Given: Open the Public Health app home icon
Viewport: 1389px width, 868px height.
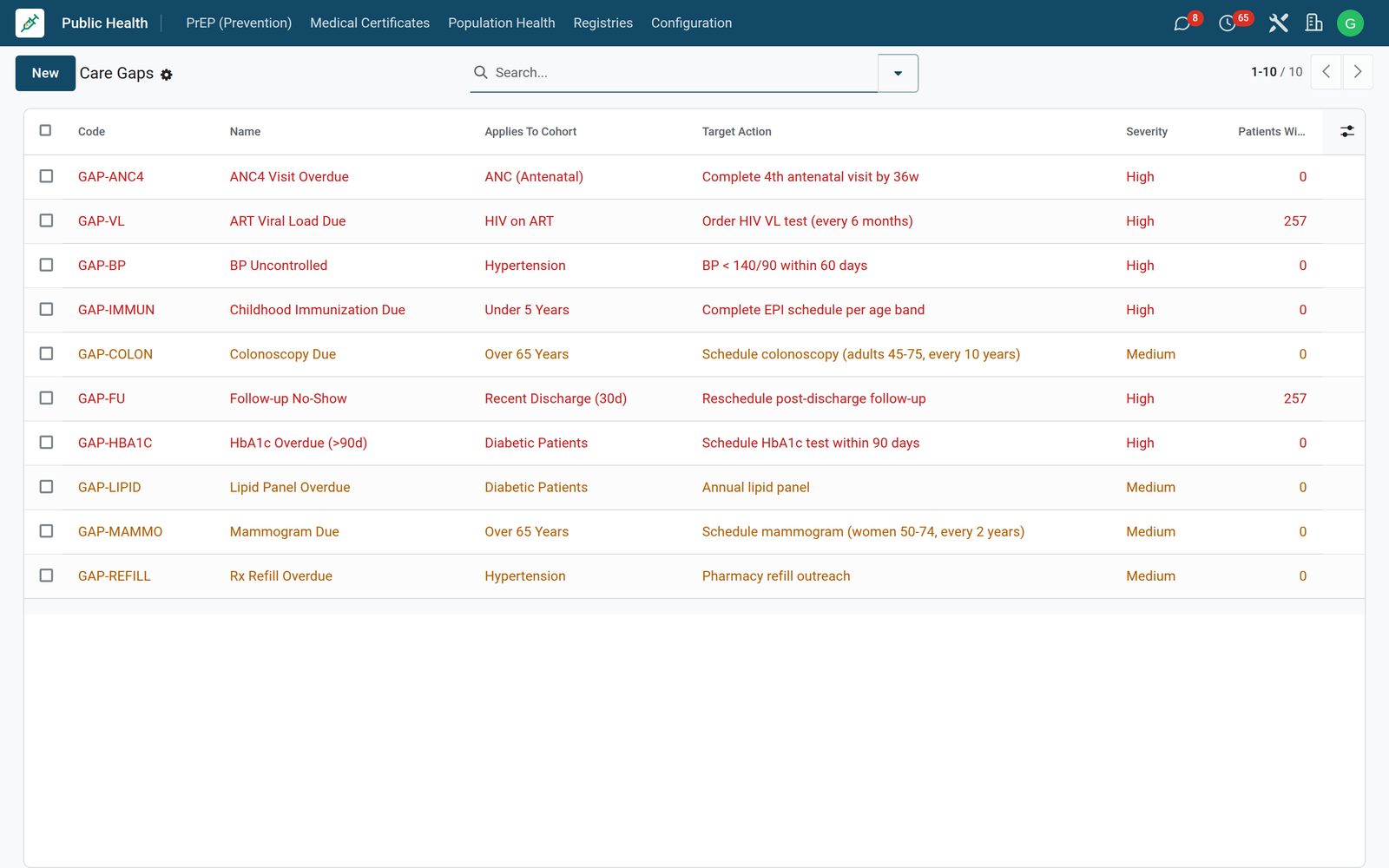Looking at the screenshot, I should [x=30, y=23].
